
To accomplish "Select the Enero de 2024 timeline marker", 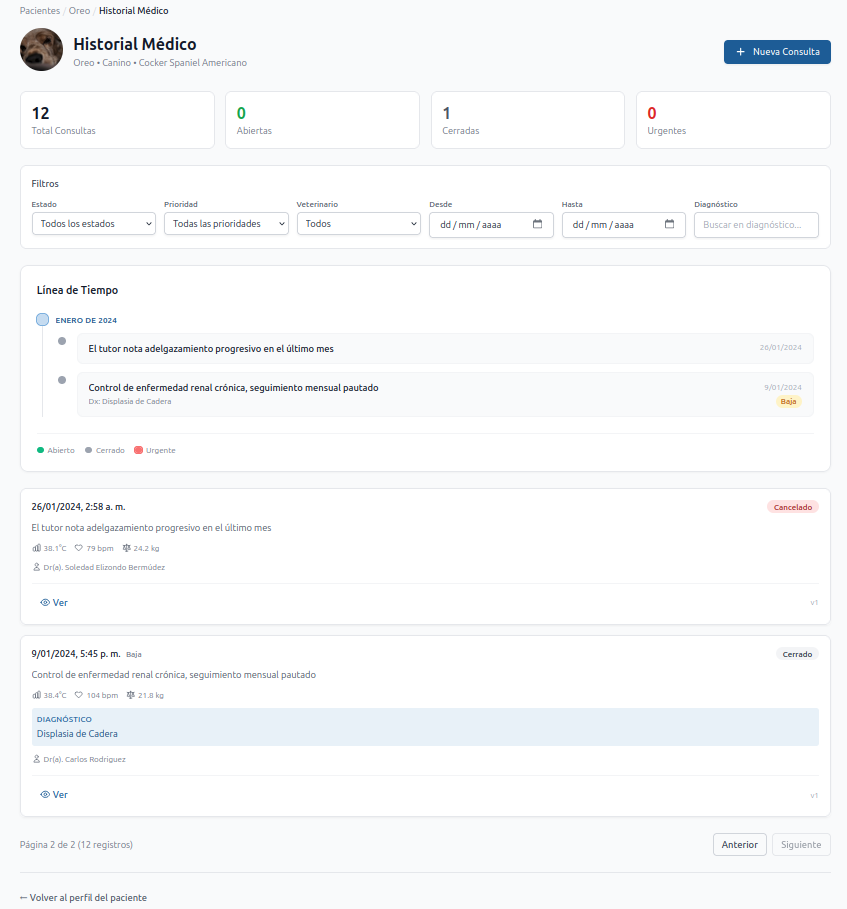I will (x=42, y=319).
